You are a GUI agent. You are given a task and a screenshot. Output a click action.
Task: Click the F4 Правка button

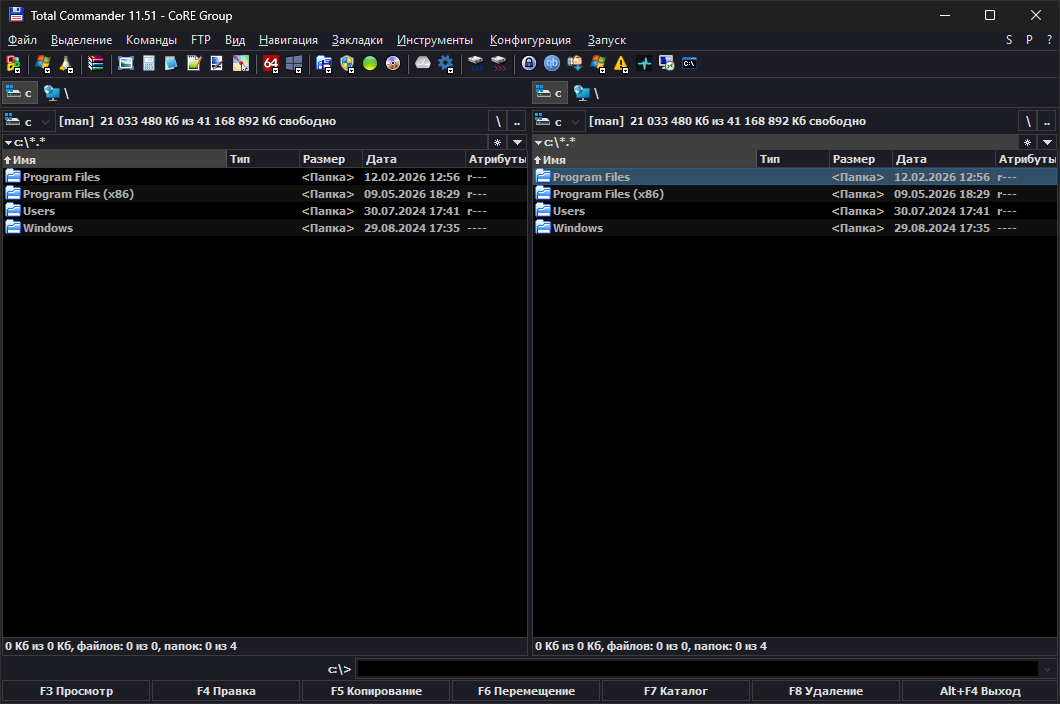[226, 691]
